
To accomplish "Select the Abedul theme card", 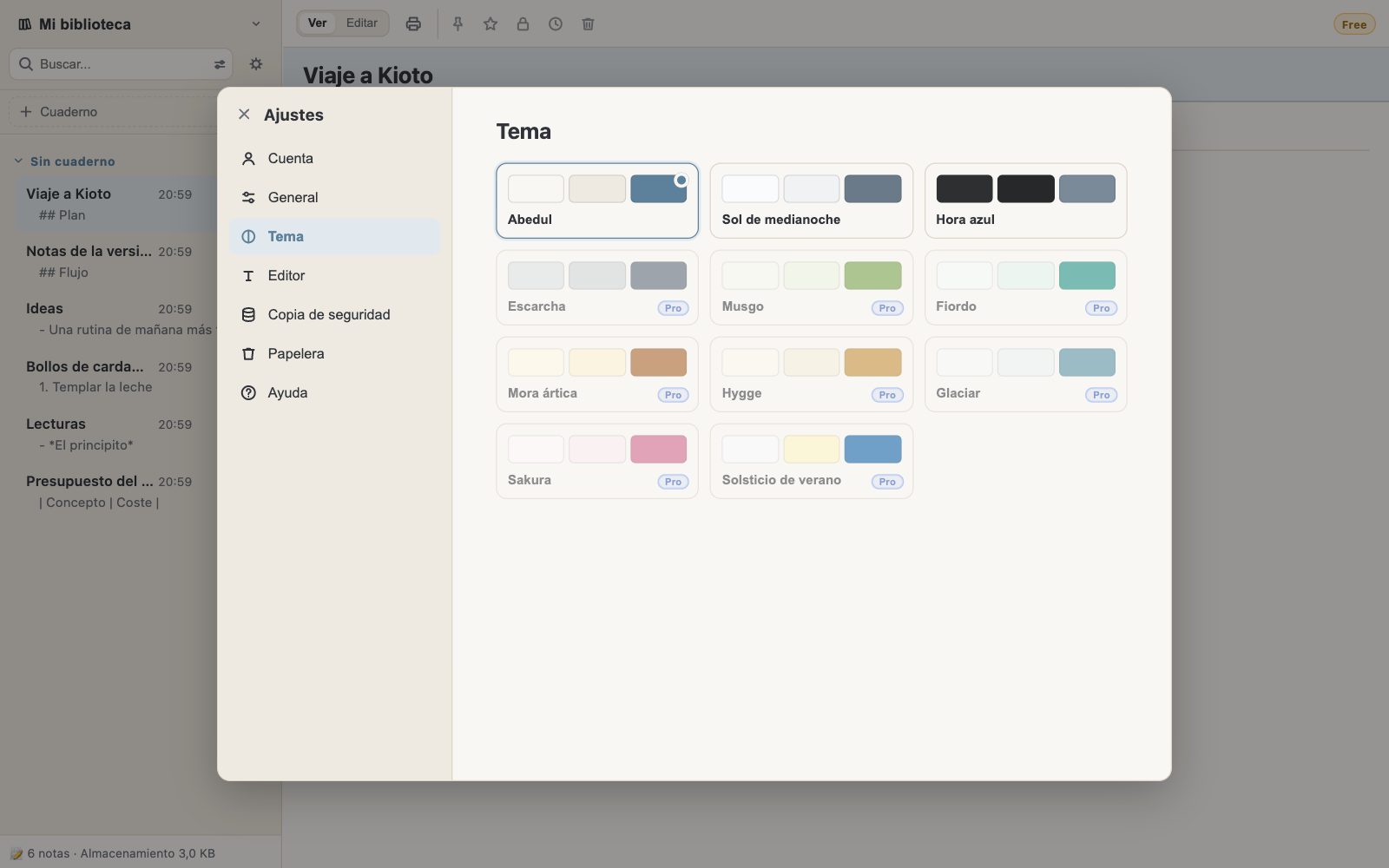I will [x=597, y=201].
